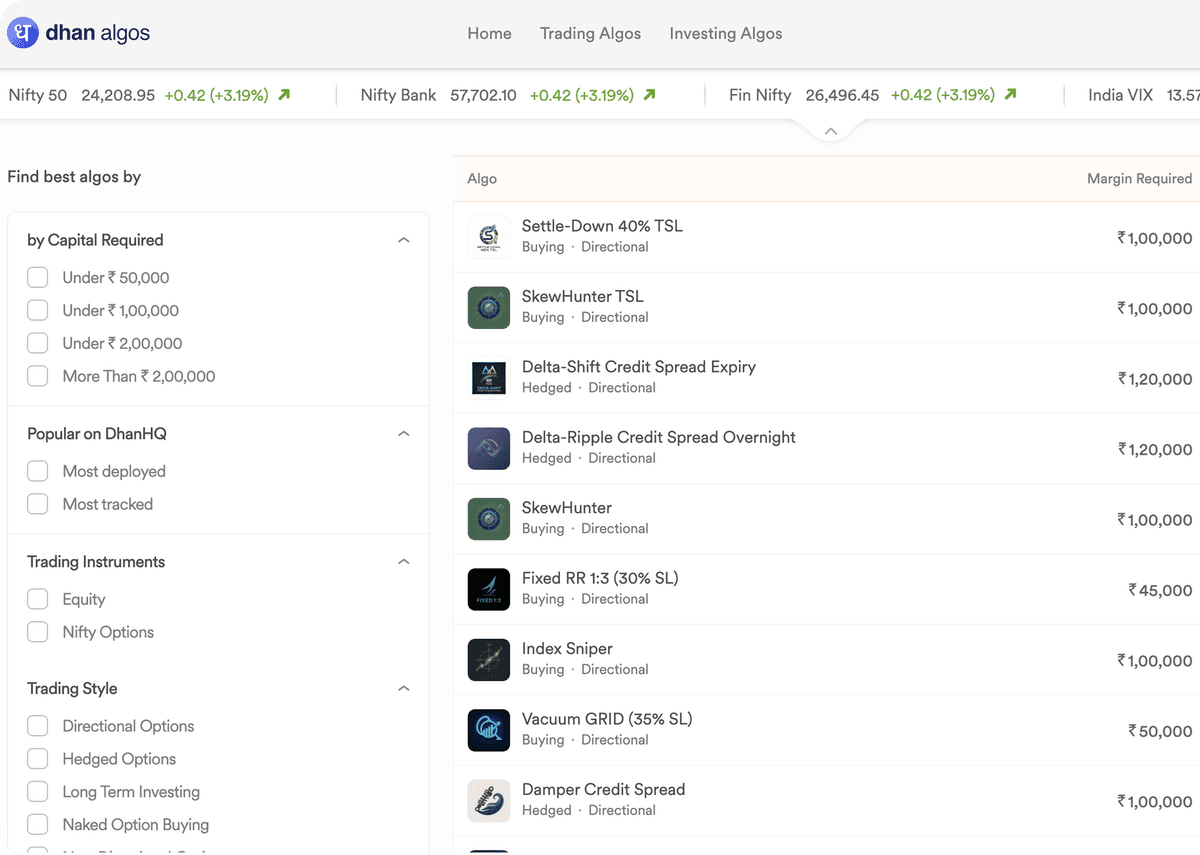Enable the Most tracked filter
Image resolution: width=1200 pixels, height=855 pixels.
(x=38, y=504)
